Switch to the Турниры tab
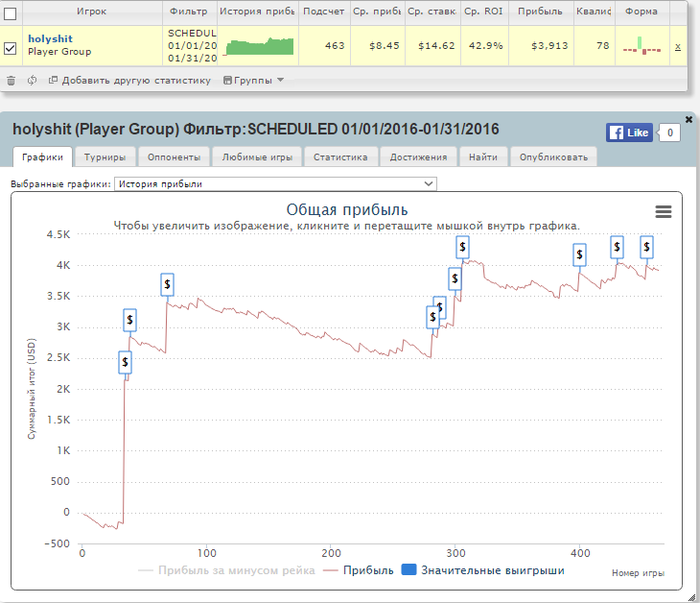This screenshot has width=700, height=603. 105,157
